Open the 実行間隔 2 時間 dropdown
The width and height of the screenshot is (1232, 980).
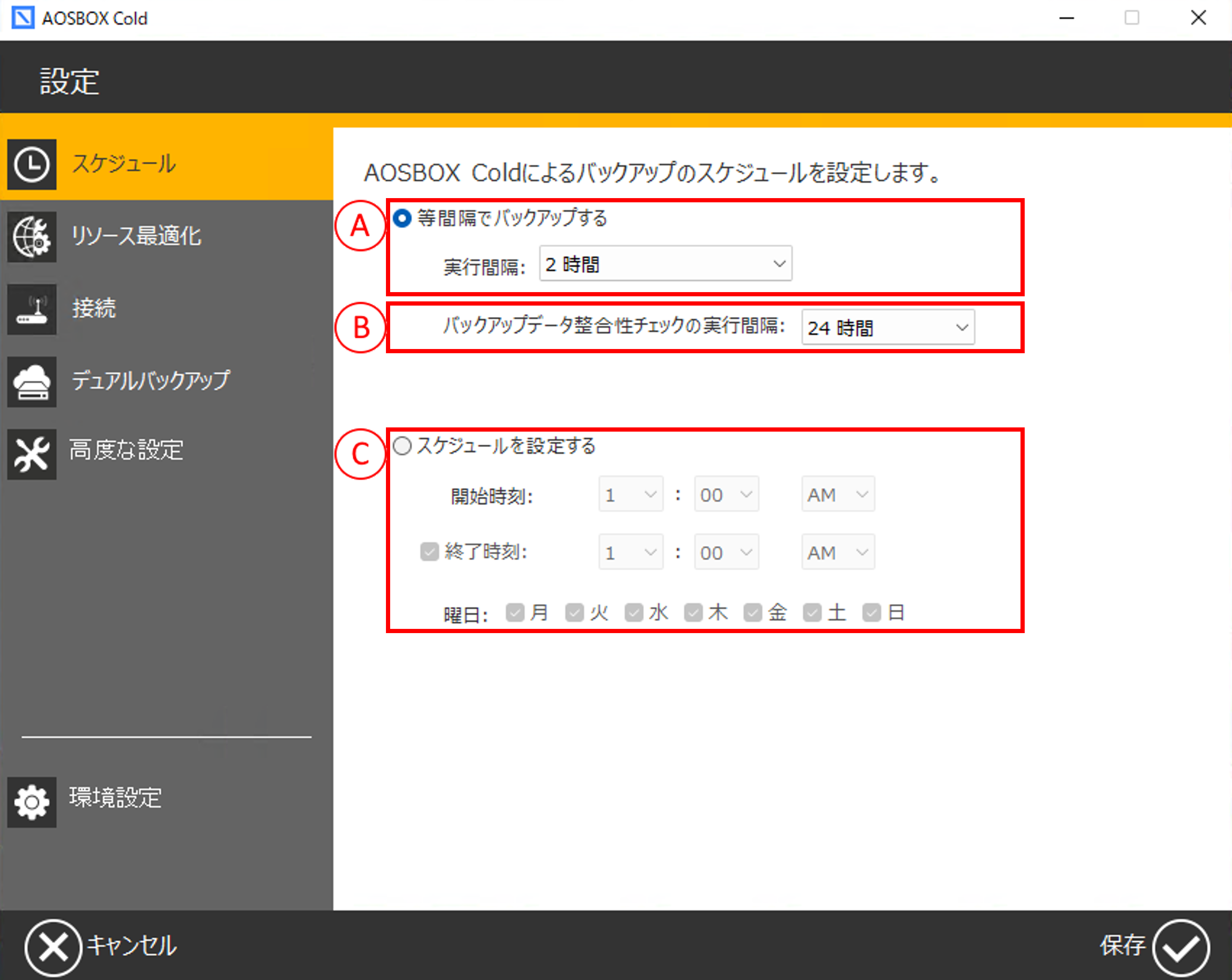pos(665,263)
